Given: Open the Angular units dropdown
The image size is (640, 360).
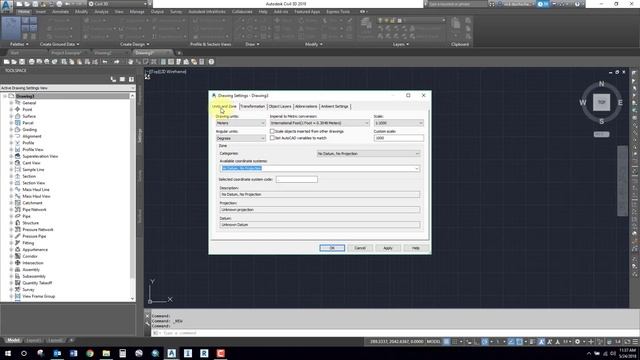Looking at the screenshot, I should (x=241, y=138).
